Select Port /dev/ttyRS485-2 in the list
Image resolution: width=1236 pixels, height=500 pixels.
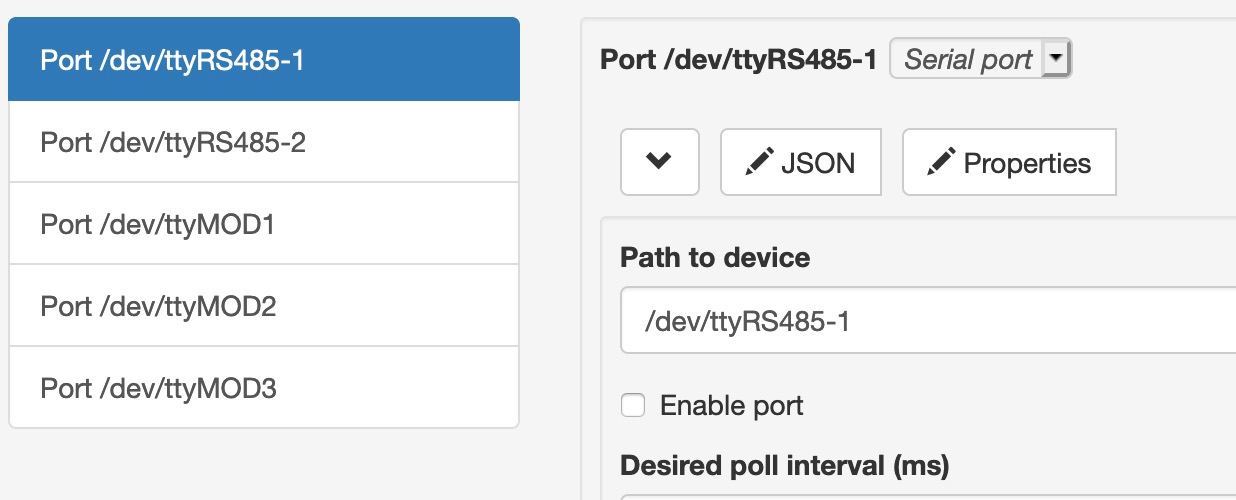pos(264,142)
